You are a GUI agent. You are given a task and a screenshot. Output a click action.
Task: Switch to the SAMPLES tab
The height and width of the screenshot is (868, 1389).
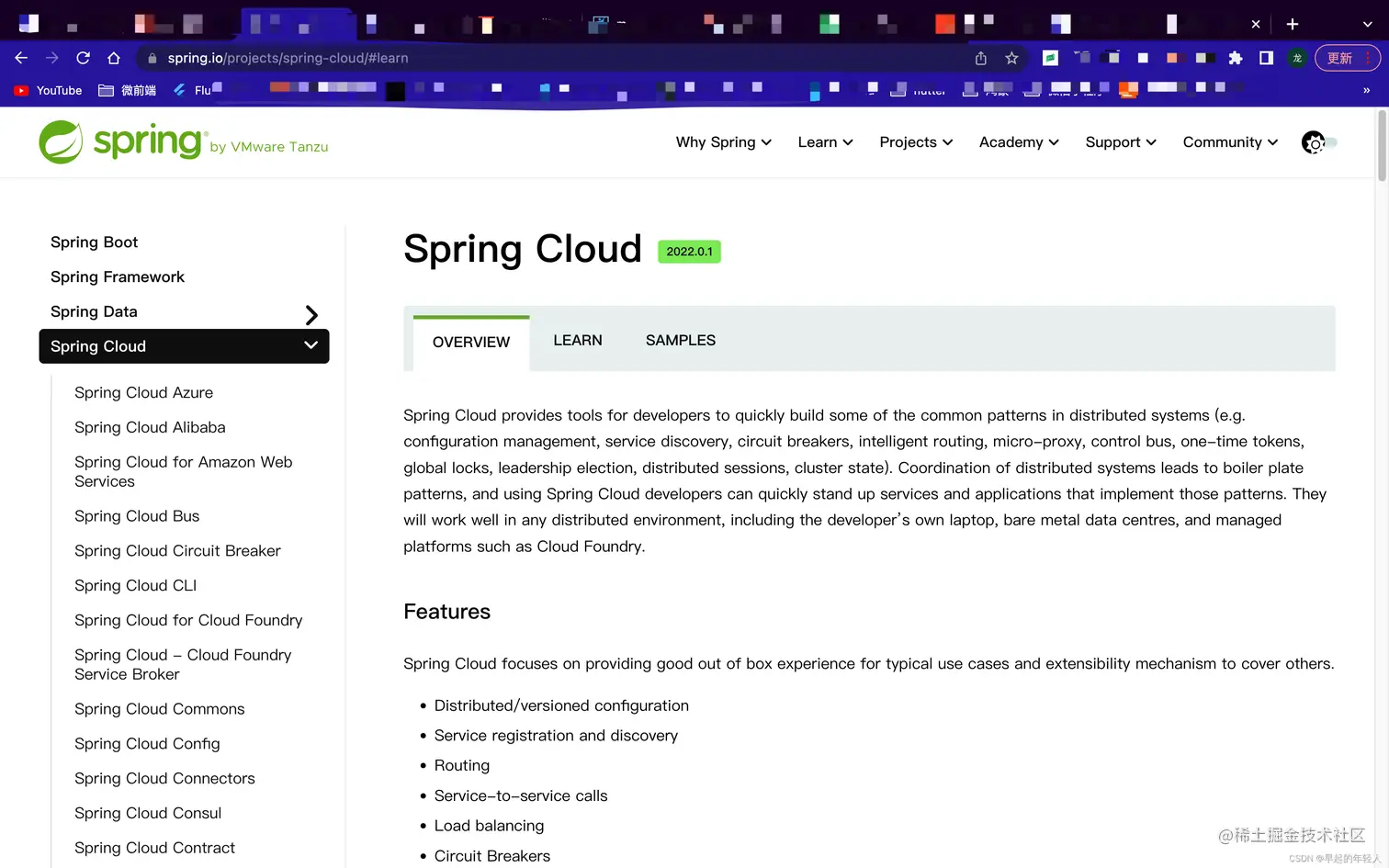point(681,341)
